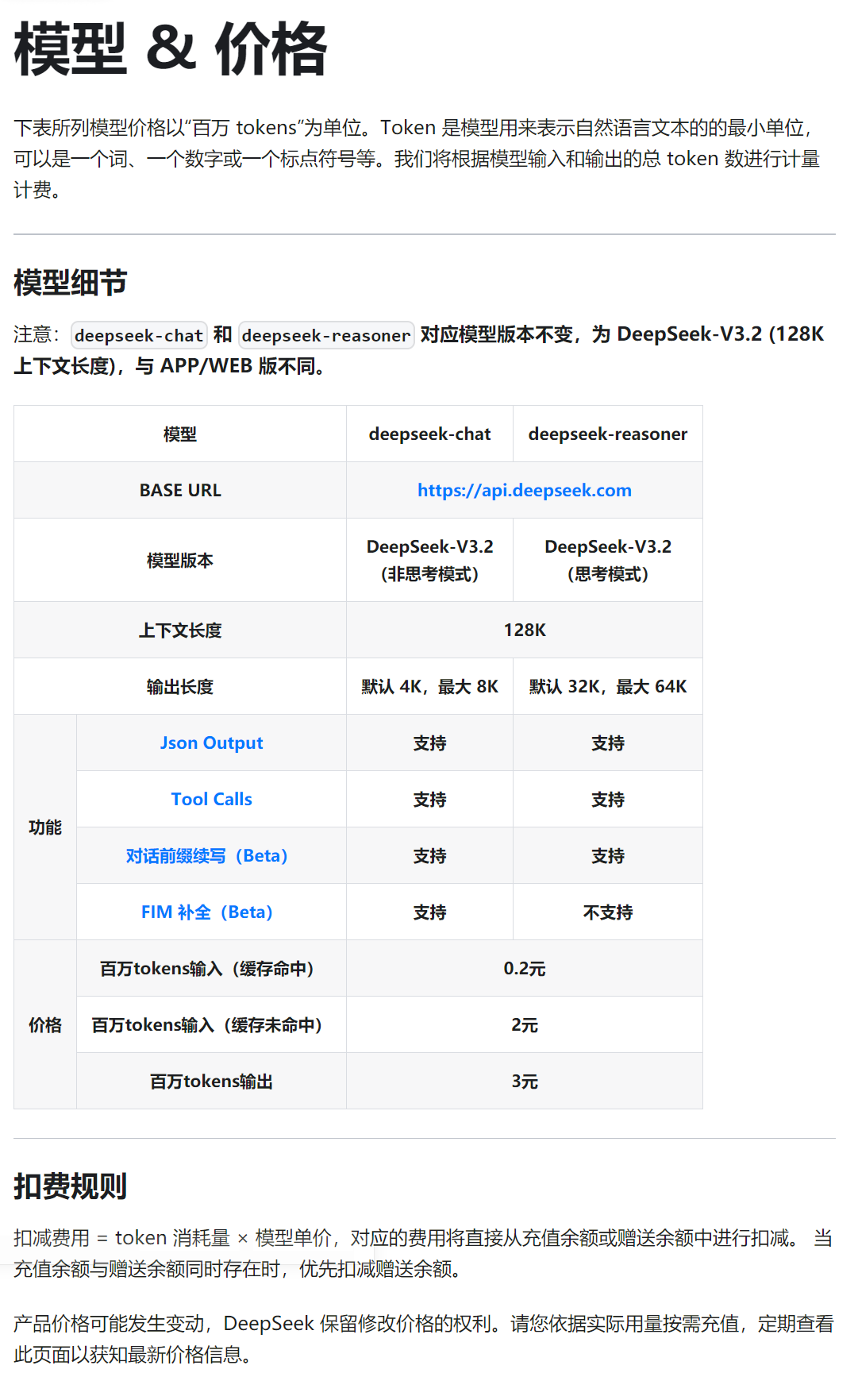Click the 0.2元 price value

click(x=525, y=969)
